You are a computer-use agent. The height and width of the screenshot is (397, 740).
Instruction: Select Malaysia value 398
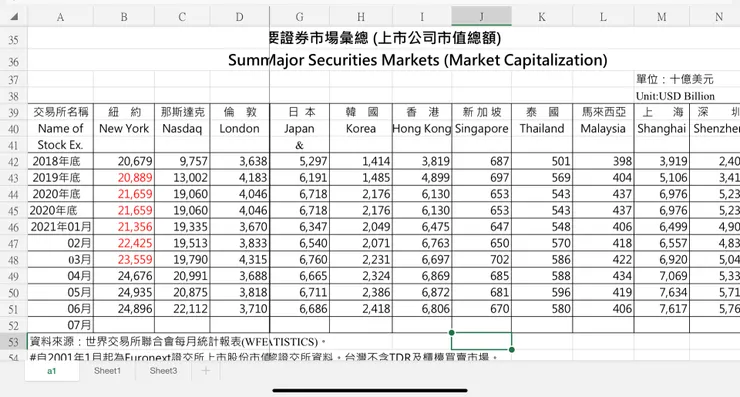[x=603, y=161]
